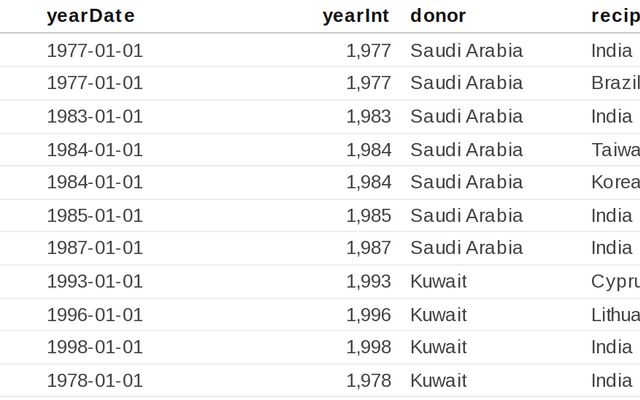640x400 pixels.
Task: Select the 1983-01-01 date cell
Action: (95, 116)
